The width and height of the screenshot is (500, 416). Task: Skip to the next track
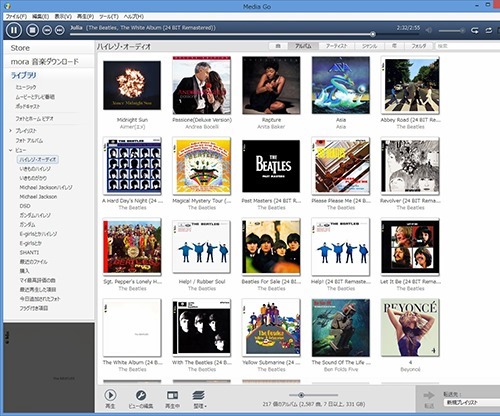click(60, 30)
